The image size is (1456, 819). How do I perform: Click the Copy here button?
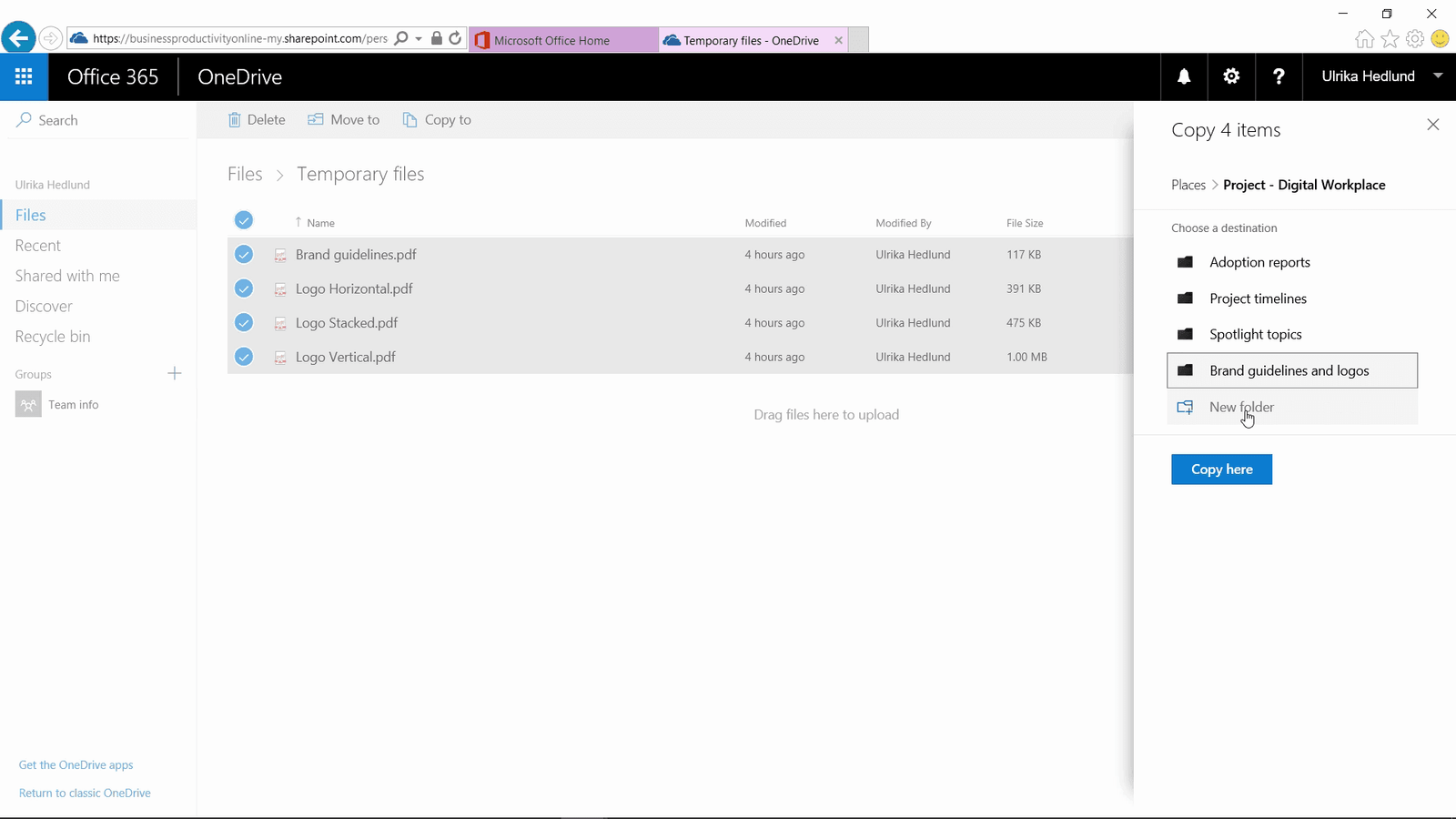tap(1221, 469)
